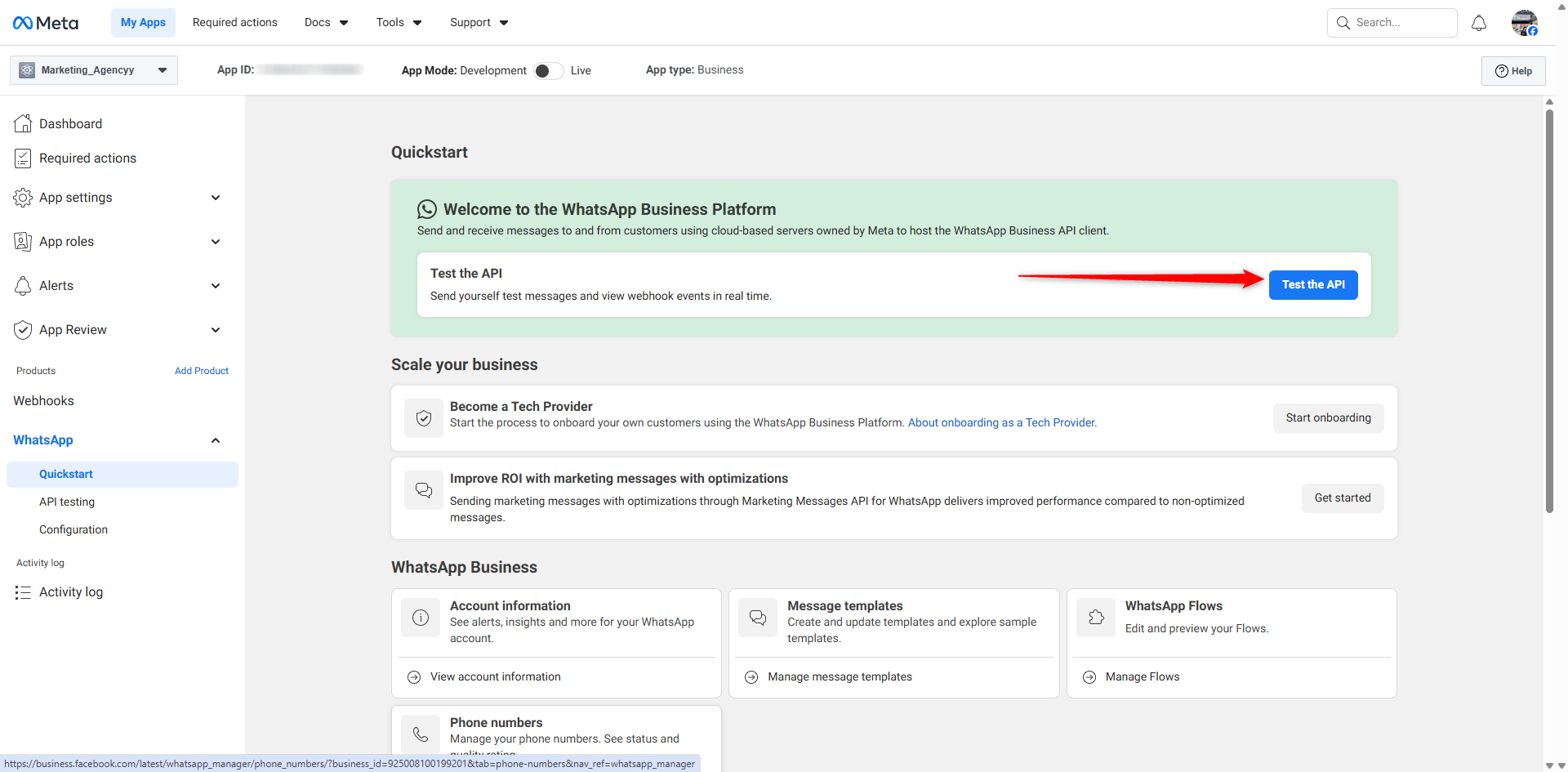Click the page vertical scrollbar
Viewport: 1568px width, 772px height.
point(1549,310)
